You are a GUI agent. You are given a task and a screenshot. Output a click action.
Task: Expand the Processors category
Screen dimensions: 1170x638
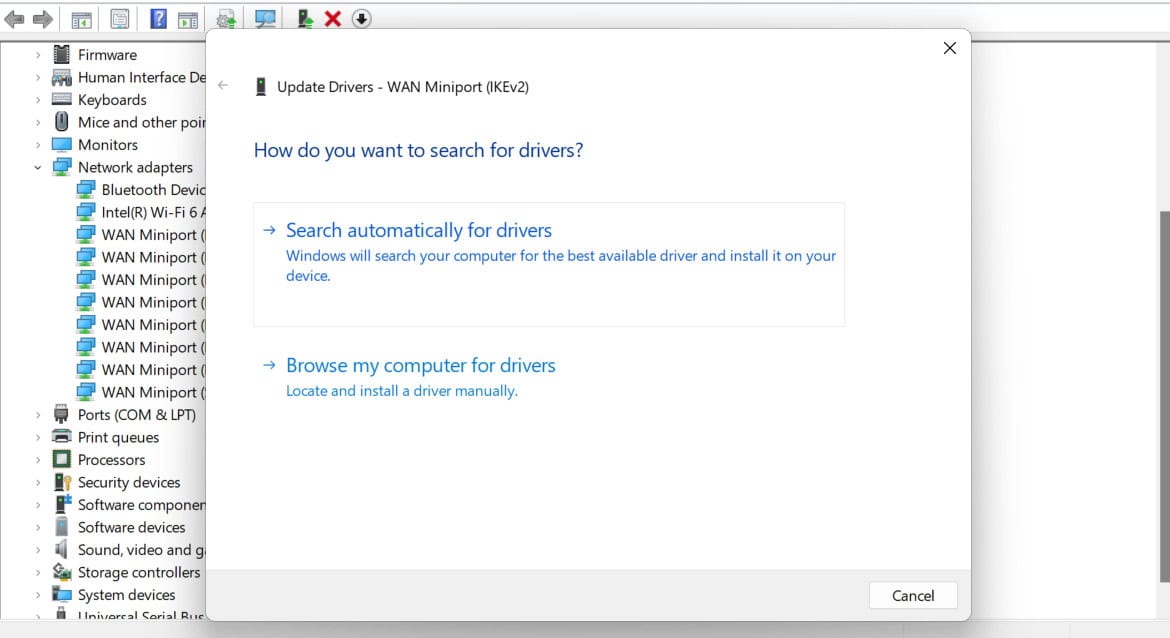pyautogui.click(x=38, y=459)
